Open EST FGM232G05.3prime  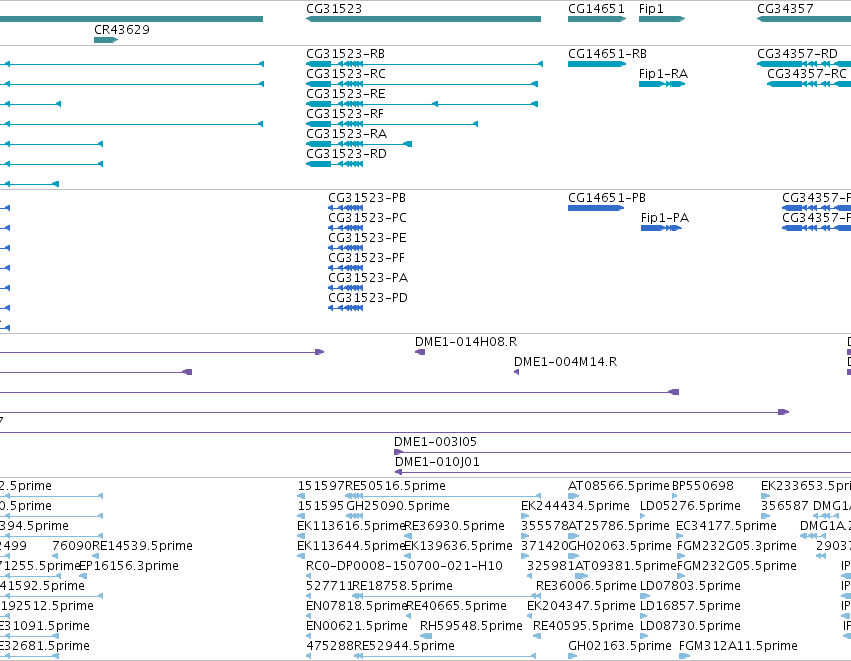(680, 556)
